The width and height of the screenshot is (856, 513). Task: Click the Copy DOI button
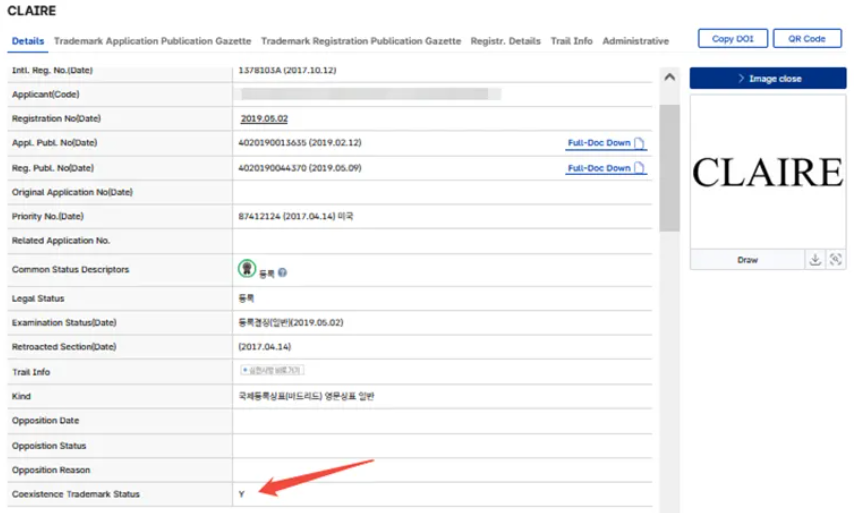pos(733,39)
